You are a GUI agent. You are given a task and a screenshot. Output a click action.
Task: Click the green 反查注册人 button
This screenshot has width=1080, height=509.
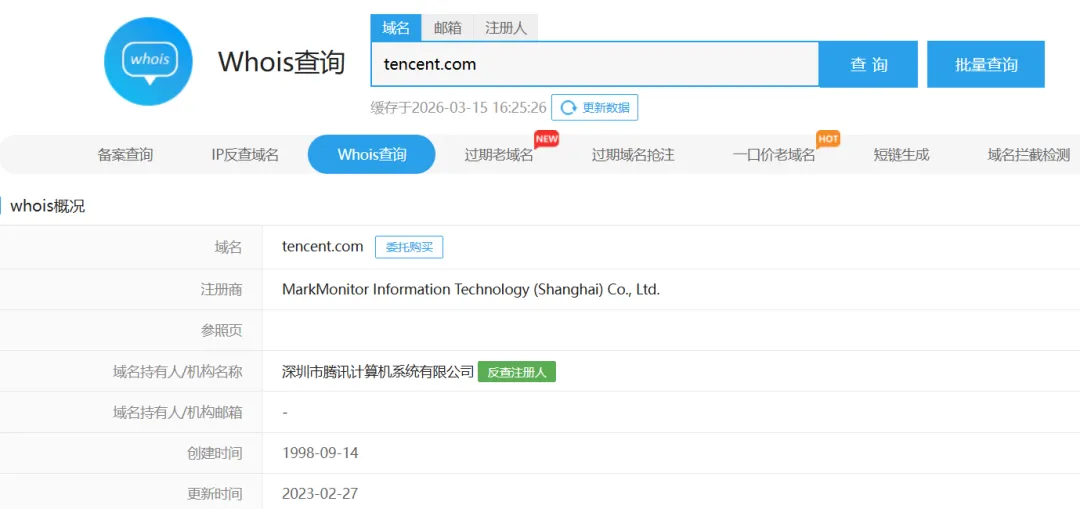point(517,372)
